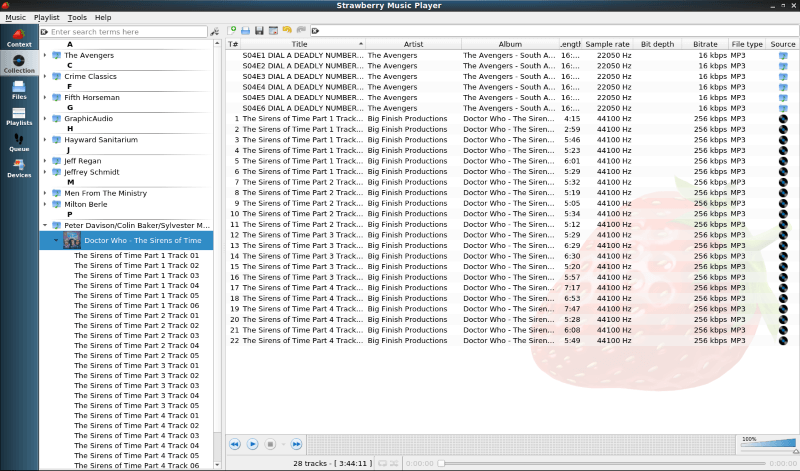
Task: Select playlist track 12 Sirens of Time Part 3
Action: pyautogui.click(x=513, y=235)
